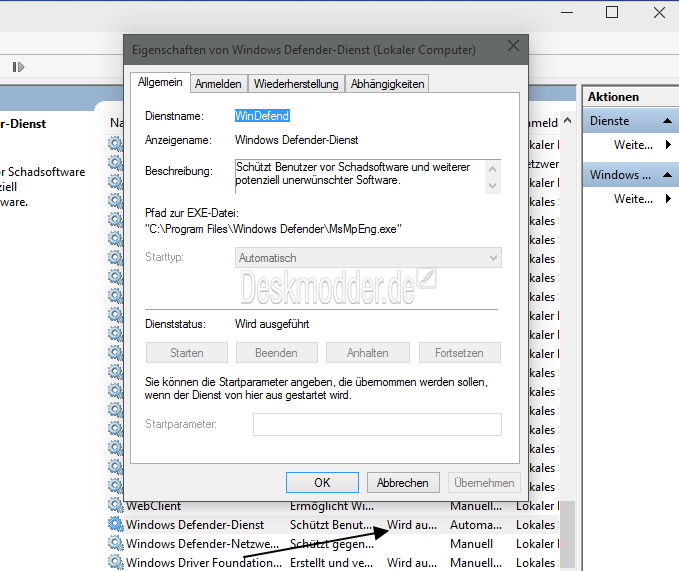Switch to the Anmelden tab
The width and height of the screenshot is (679, 571).
(218, 84)
